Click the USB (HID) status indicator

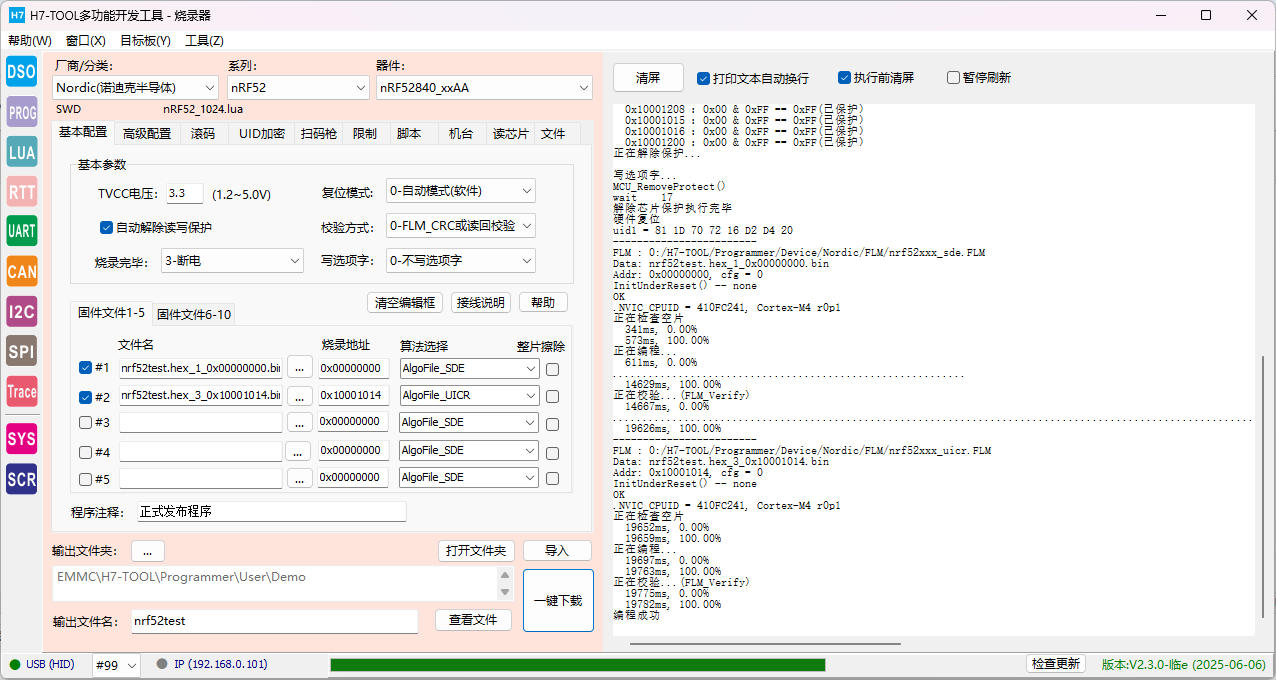tap(42, 665)
